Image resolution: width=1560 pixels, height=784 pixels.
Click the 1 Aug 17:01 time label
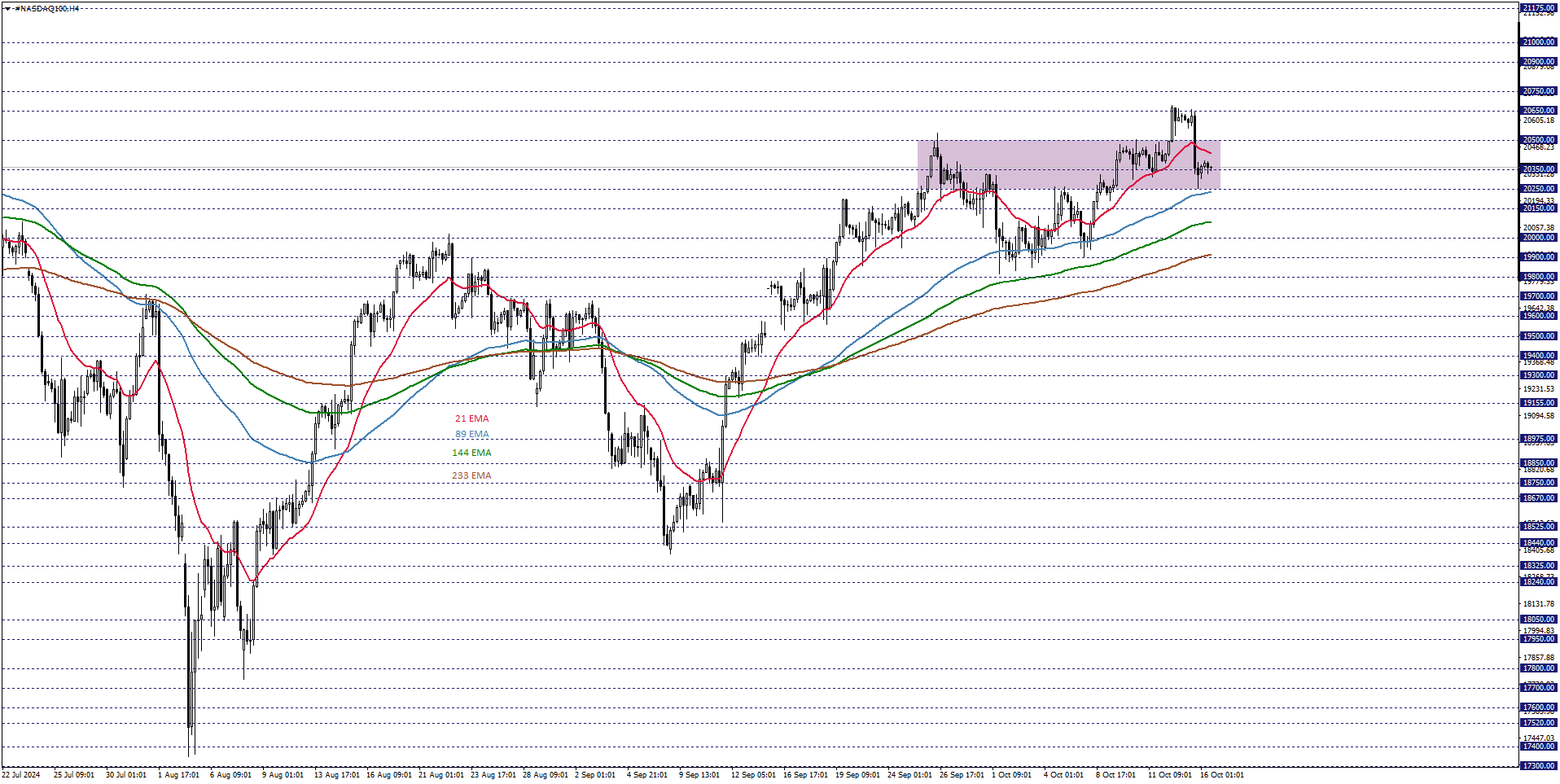tap(178, 775)
